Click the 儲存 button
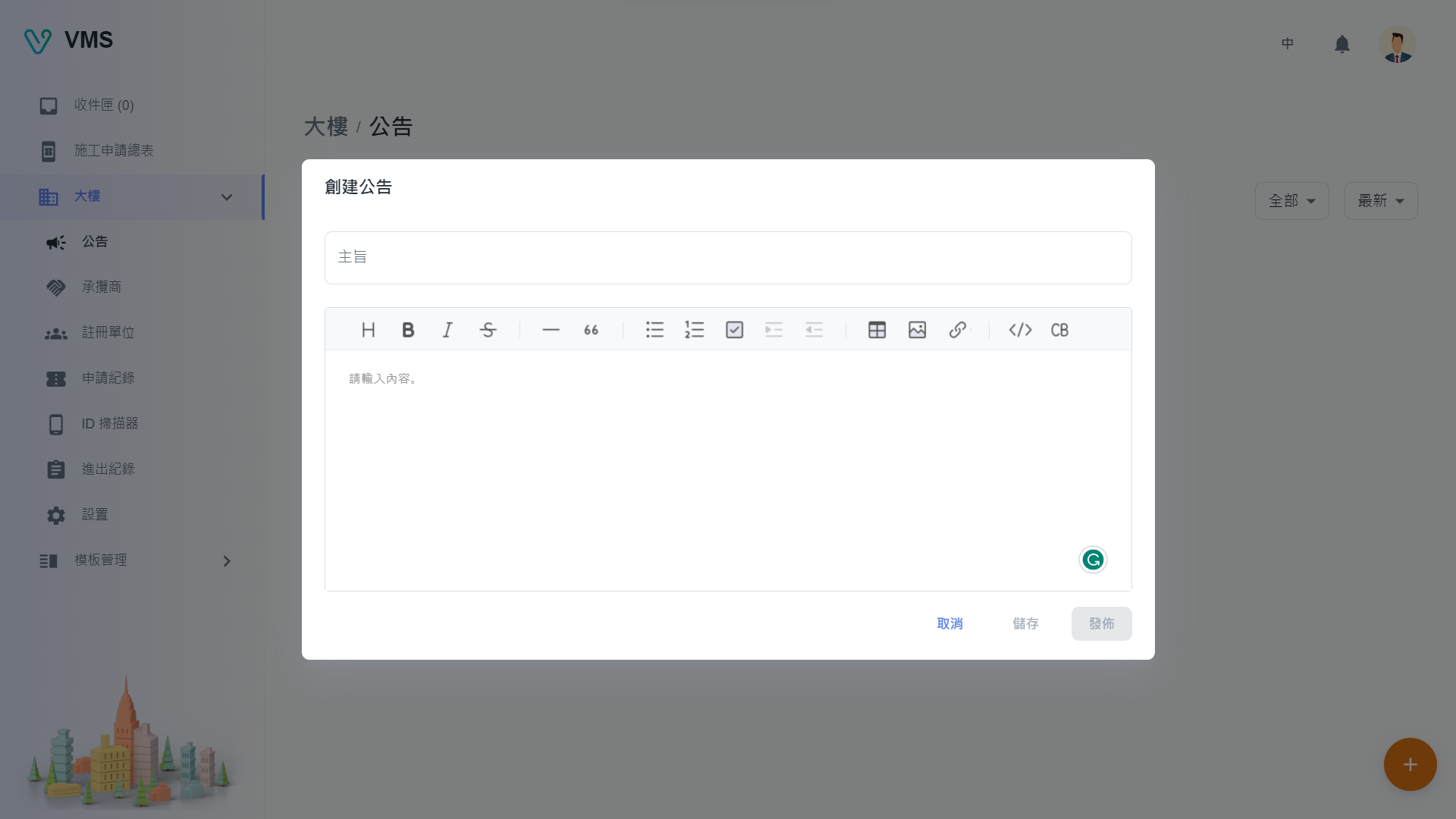This screenshot has width=1456, height=819. [1025, 623]
